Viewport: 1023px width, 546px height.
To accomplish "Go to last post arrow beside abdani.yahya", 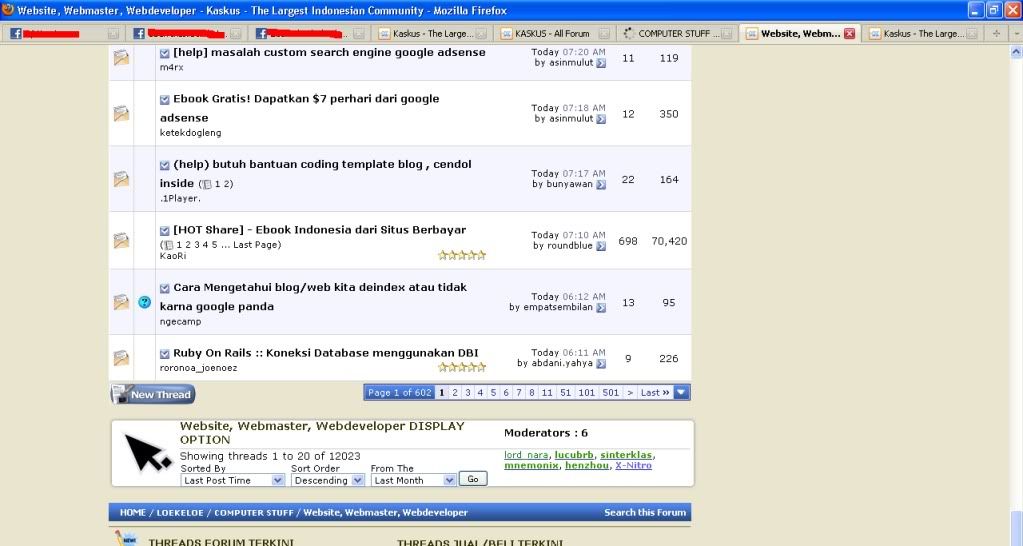I will 601,364.
